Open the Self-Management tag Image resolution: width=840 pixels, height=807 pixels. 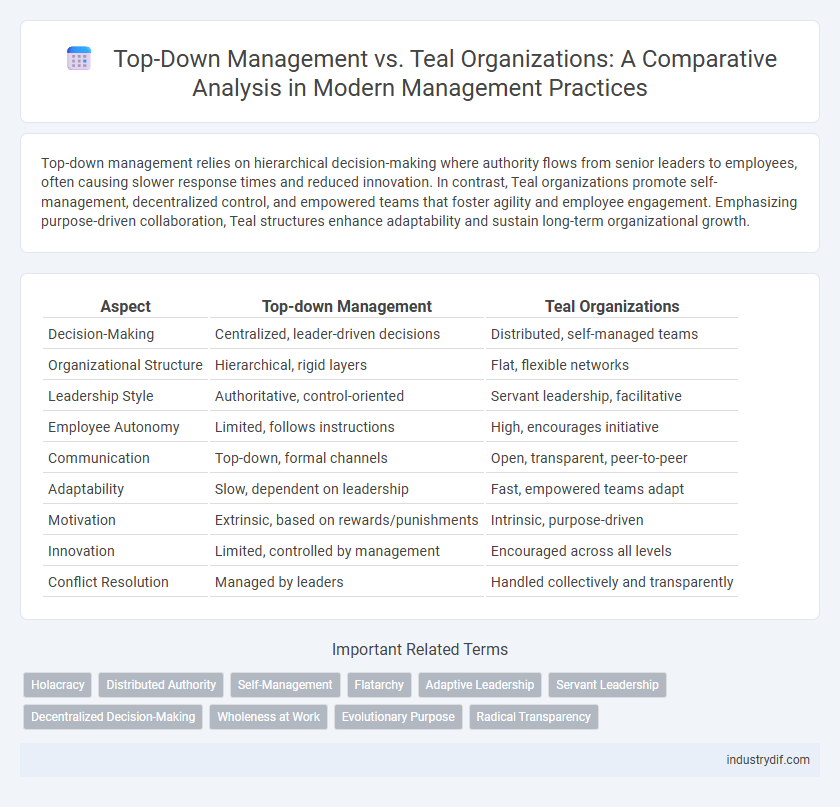285,685
